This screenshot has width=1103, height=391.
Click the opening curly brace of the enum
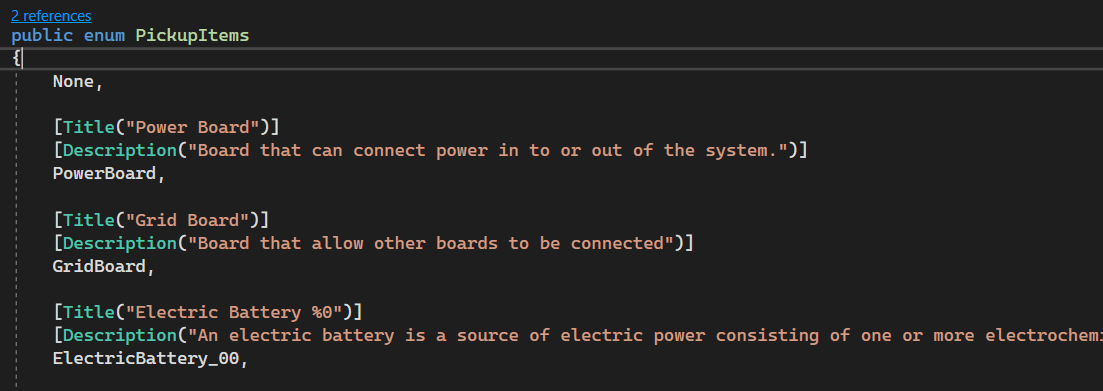point(15,59)
